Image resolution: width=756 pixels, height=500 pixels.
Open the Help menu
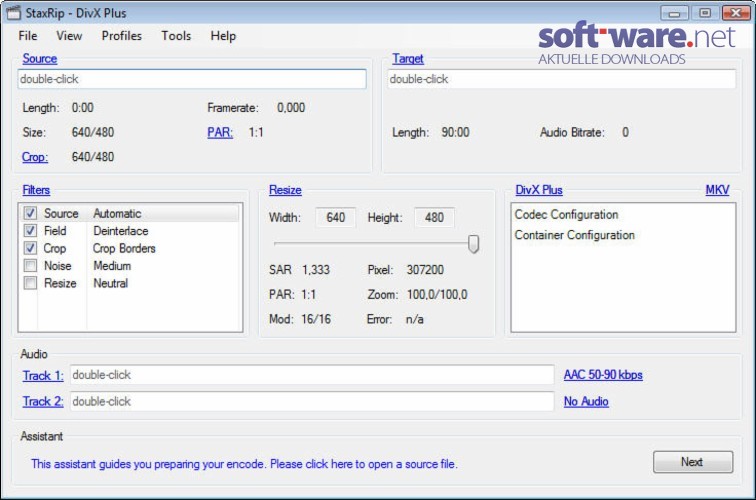223,36
